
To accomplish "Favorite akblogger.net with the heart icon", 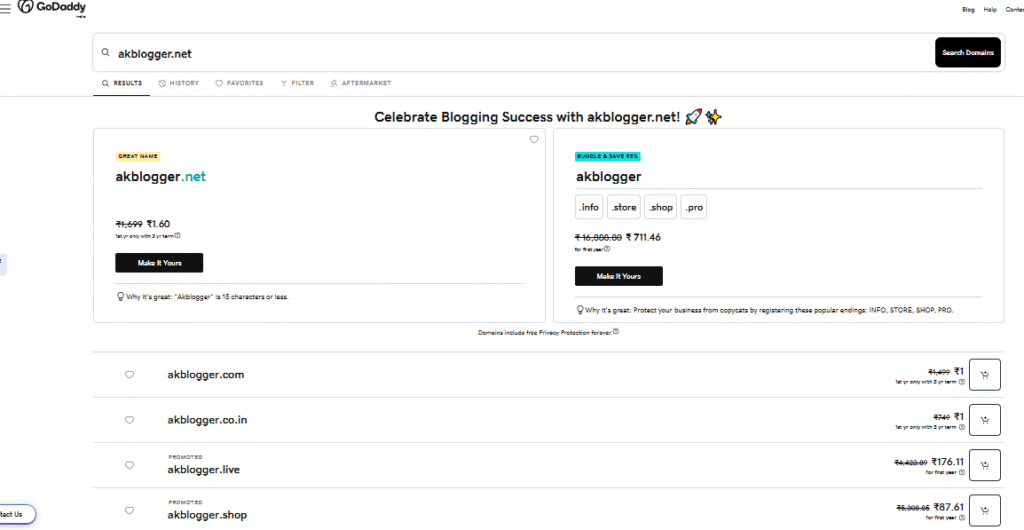I will 534,140.
